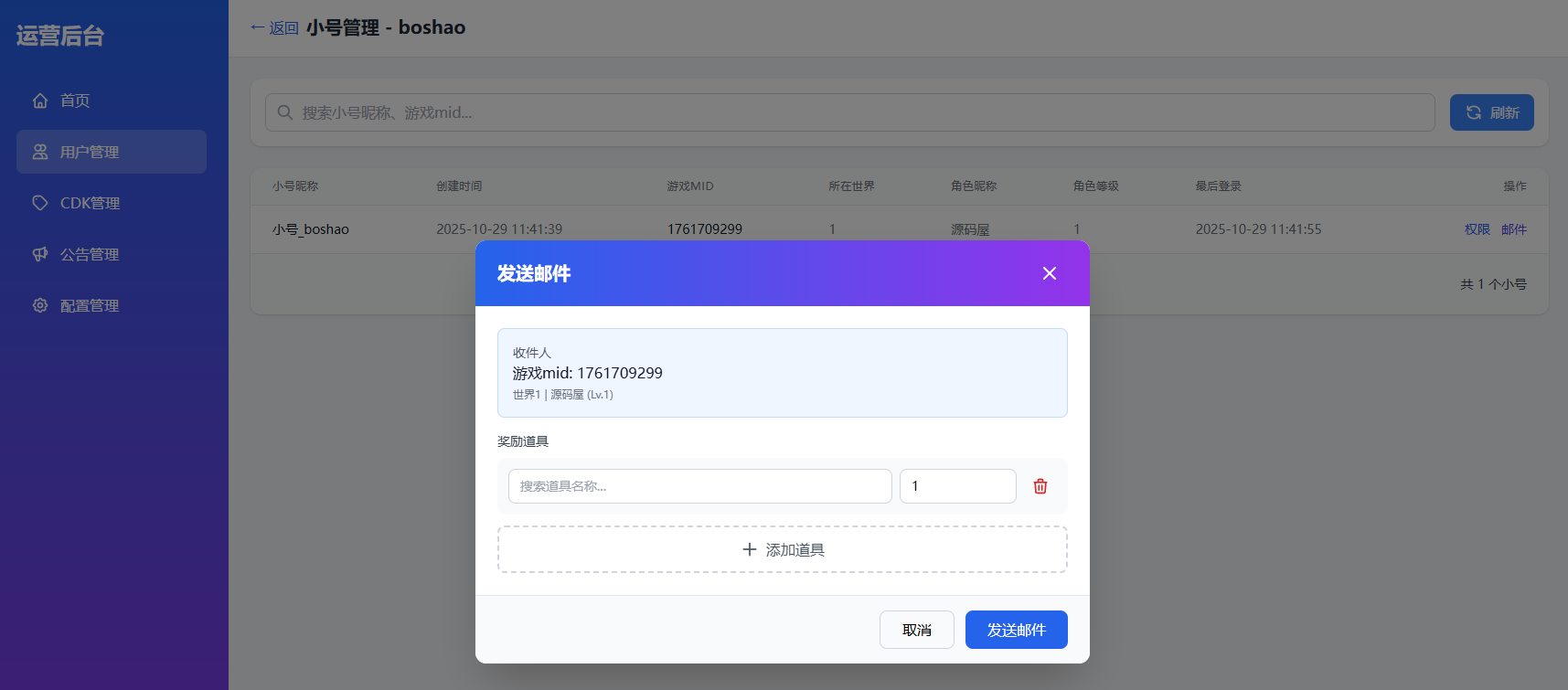Click the user icon beside 用户管理
1568x690 pixels.
[x=40, y=152]
